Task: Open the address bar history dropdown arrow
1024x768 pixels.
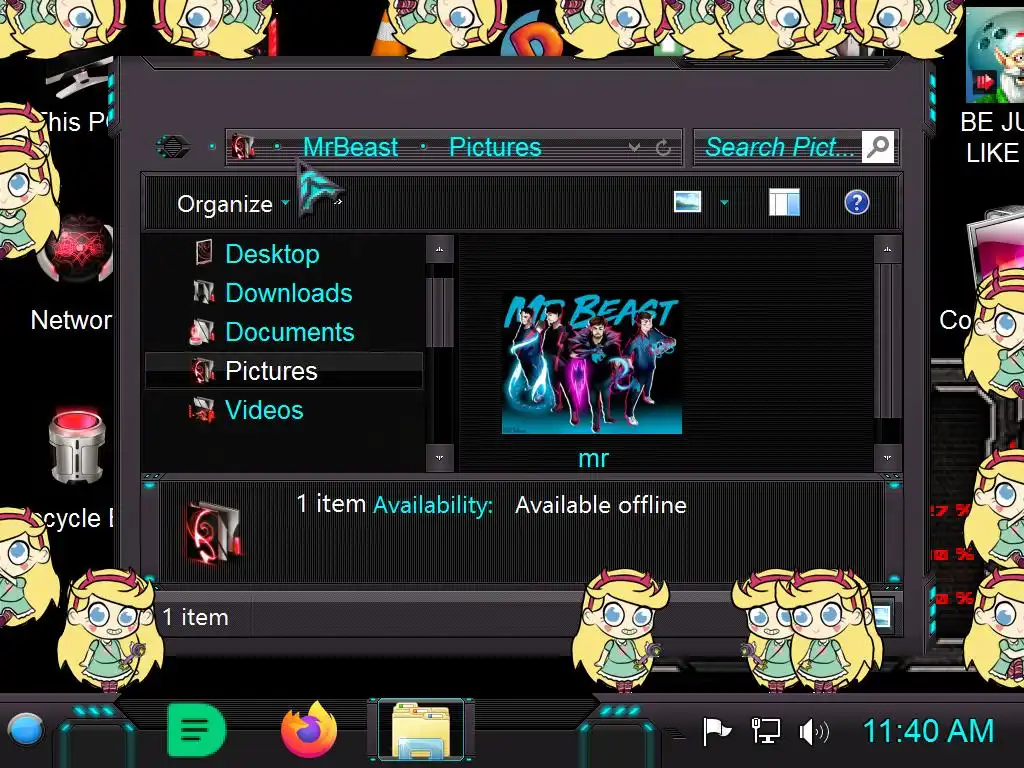Action: click(633, 148)
